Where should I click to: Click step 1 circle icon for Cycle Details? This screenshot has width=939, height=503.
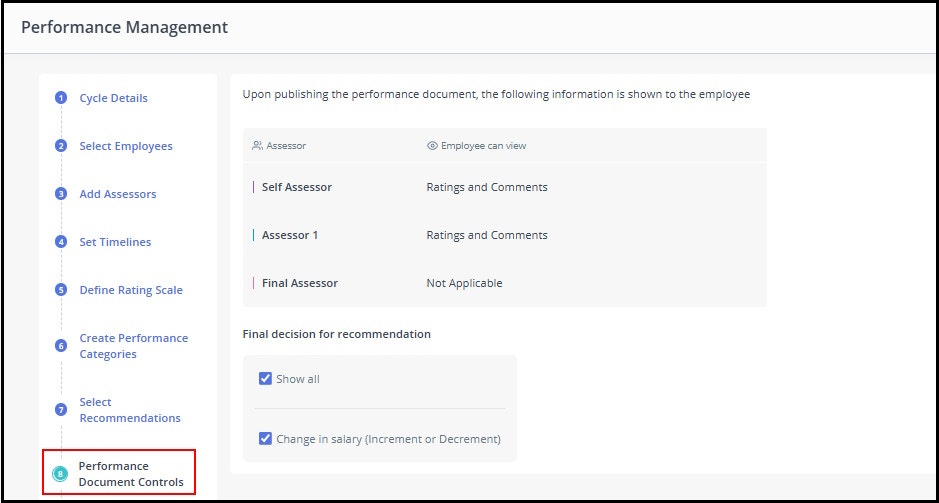(60, 98)
